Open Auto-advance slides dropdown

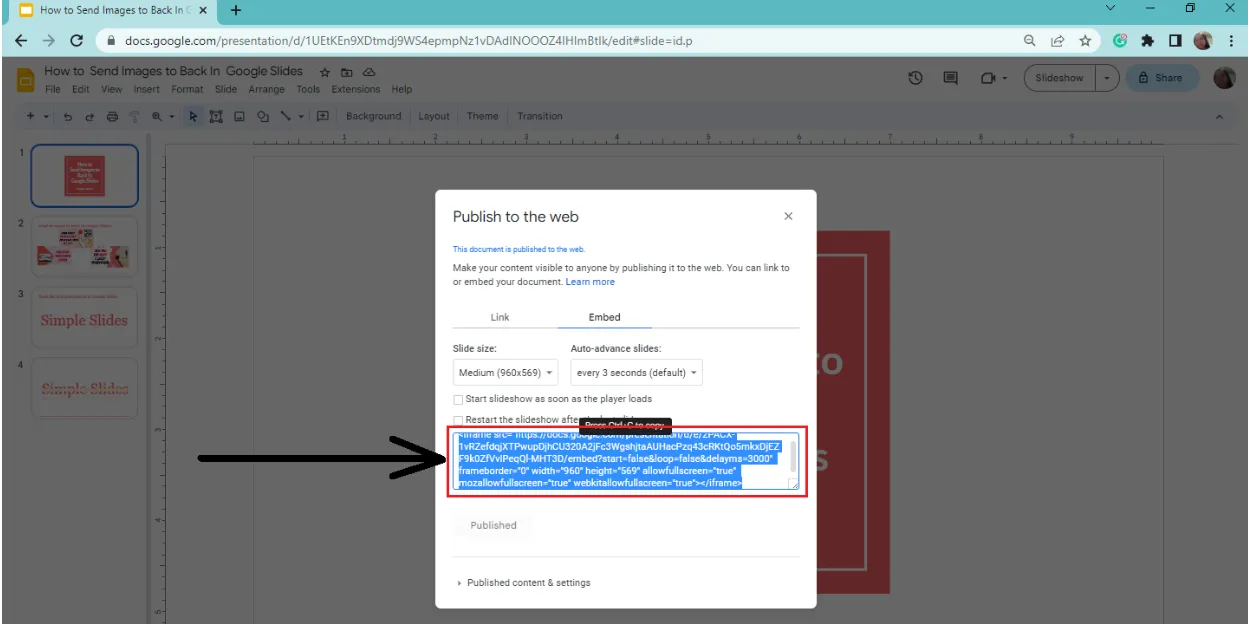click(637, 373)
